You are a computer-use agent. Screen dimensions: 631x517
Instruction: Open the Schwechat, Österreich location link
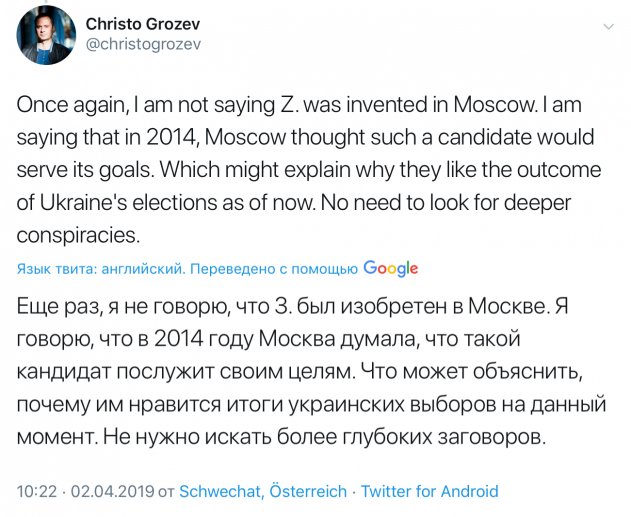pos(264,492)
